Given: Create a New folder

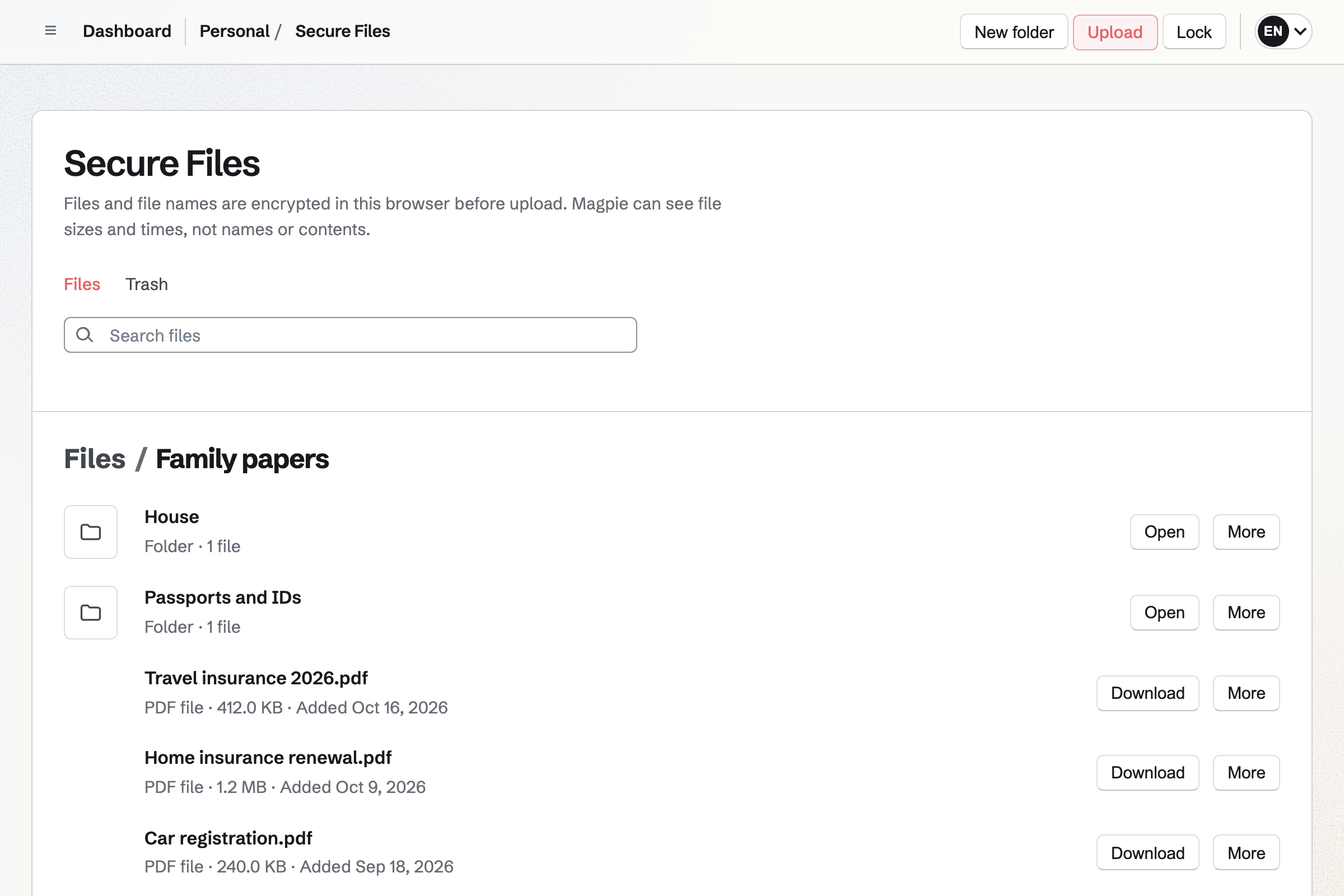Looking at the screenshot, I should [1014, 32].
